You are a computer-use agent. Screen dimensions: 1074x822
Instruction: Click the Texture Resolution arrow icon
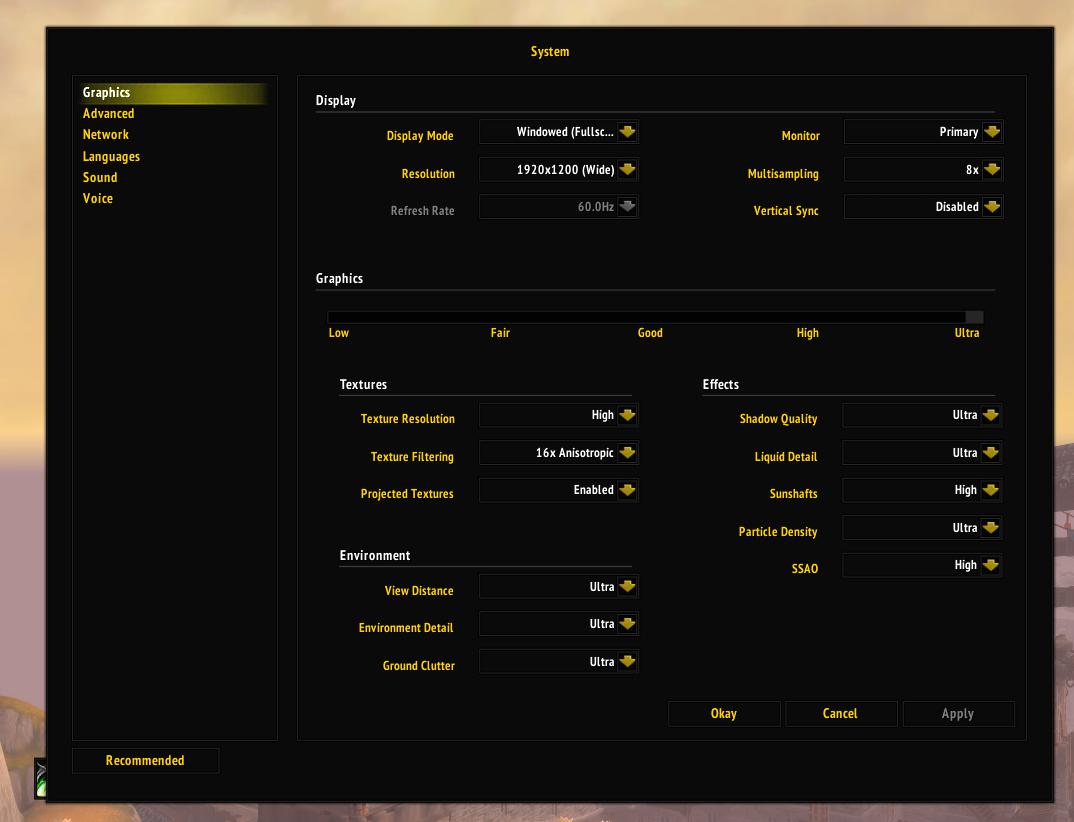click(627, 415)
